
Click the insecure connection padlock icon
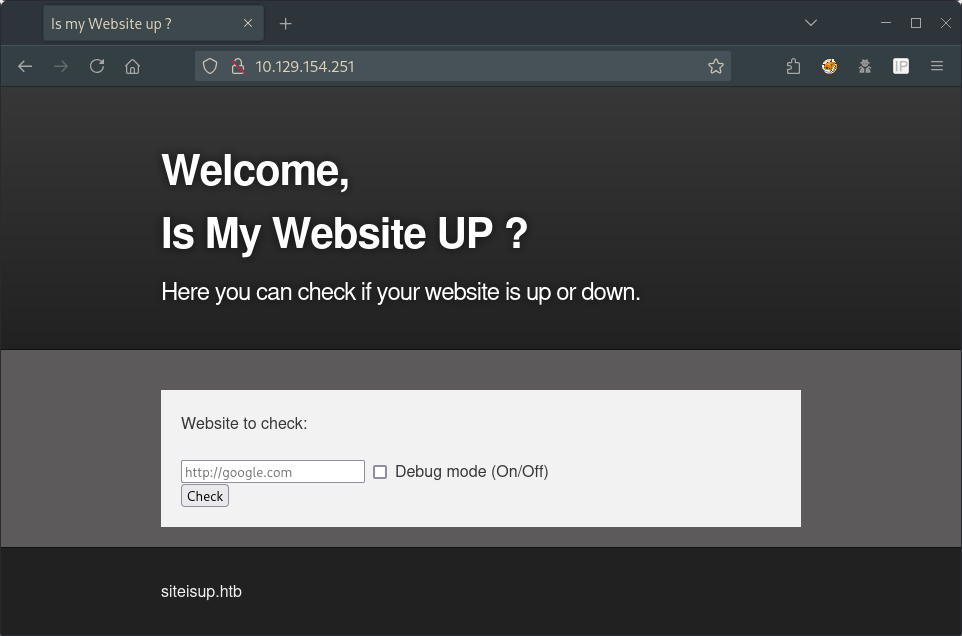click(237, 66)
